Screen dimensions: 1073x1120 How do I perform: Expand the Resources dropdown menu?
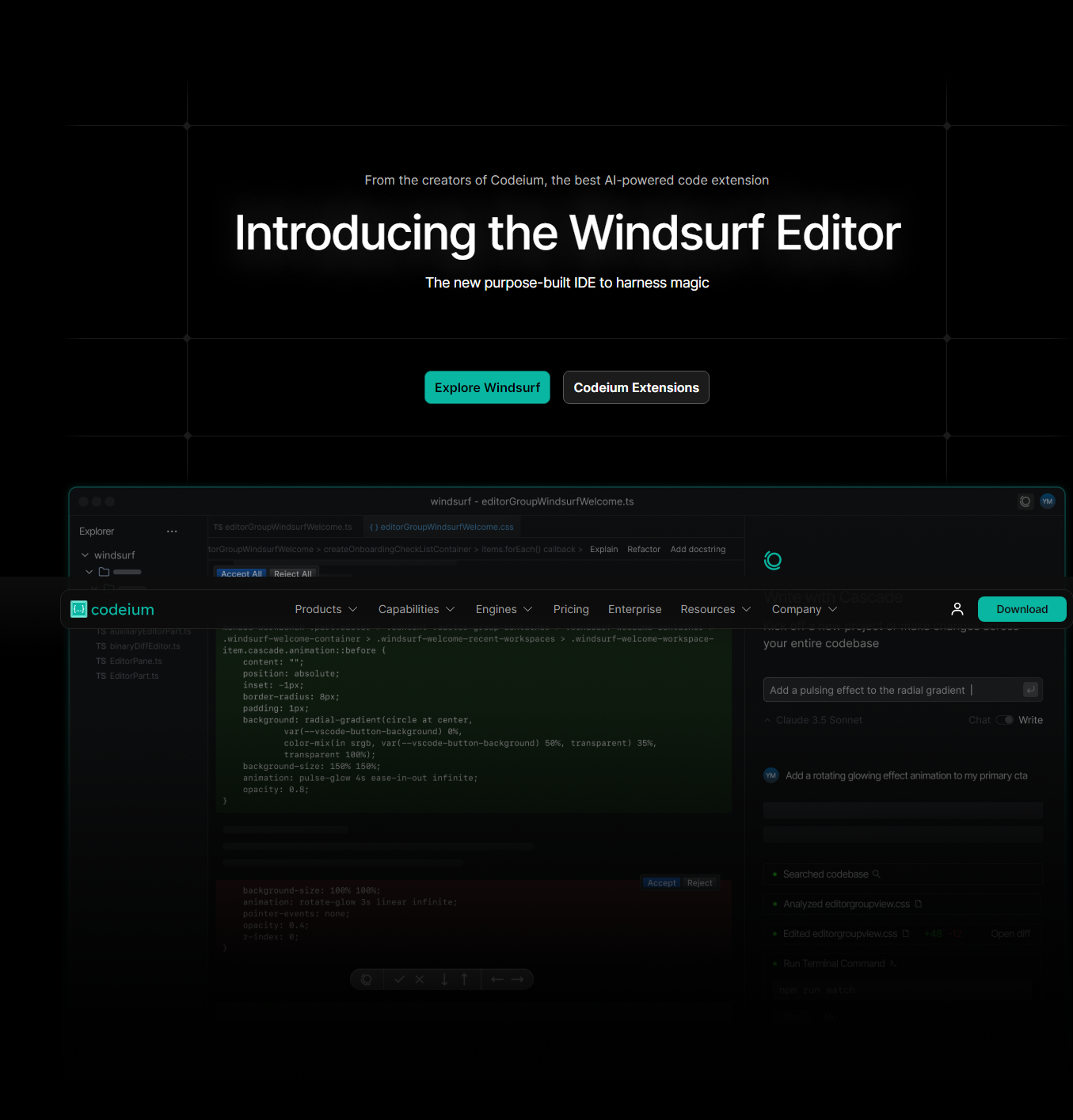(716, 609)
